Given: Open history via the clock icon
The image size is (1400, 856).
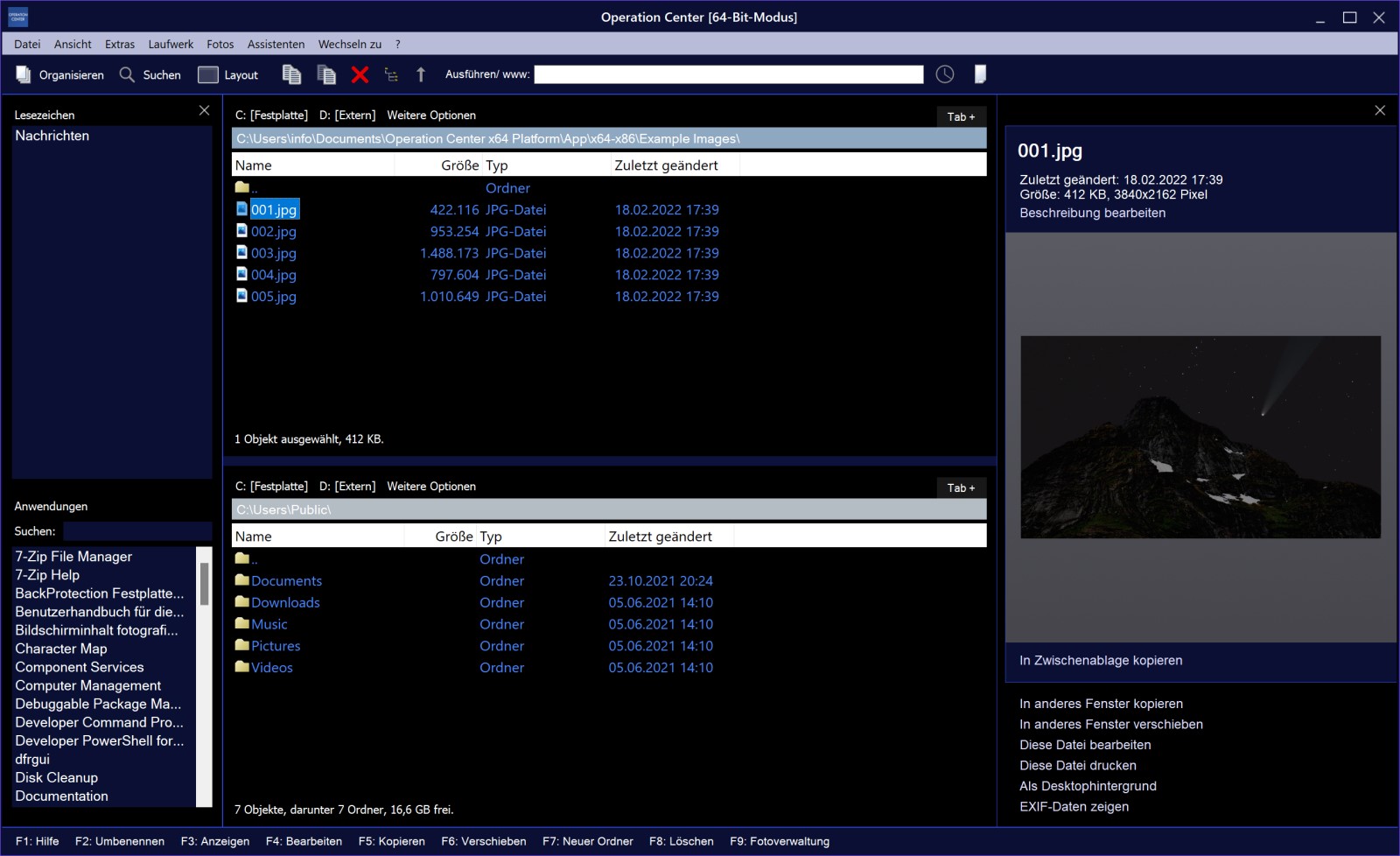Looking at the screenshot, I should point(945,75).
